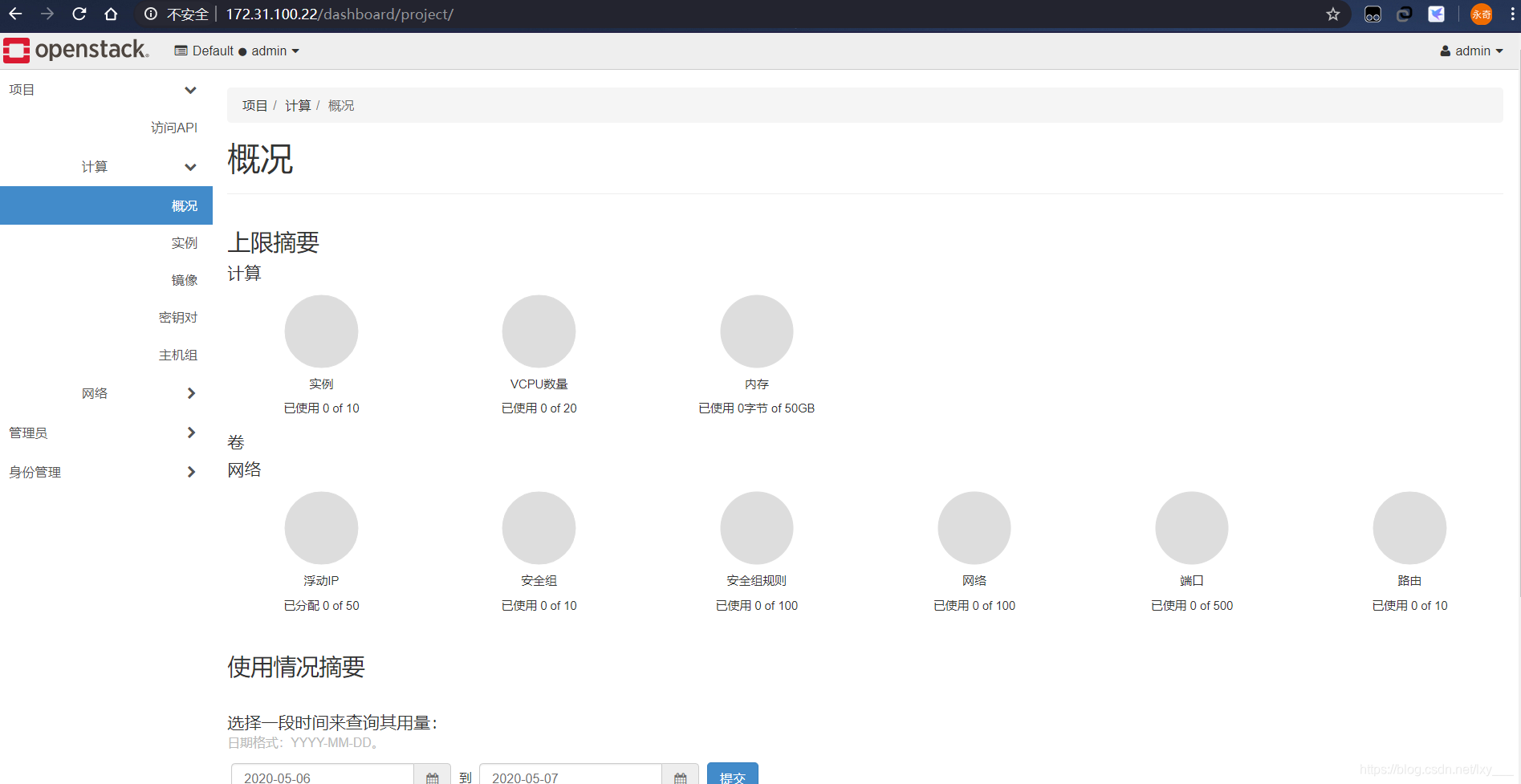This screenshot has height=784, width=1521.
Task: Expand the 身份管理 sidebar section
Action: [x=106, y=472]
